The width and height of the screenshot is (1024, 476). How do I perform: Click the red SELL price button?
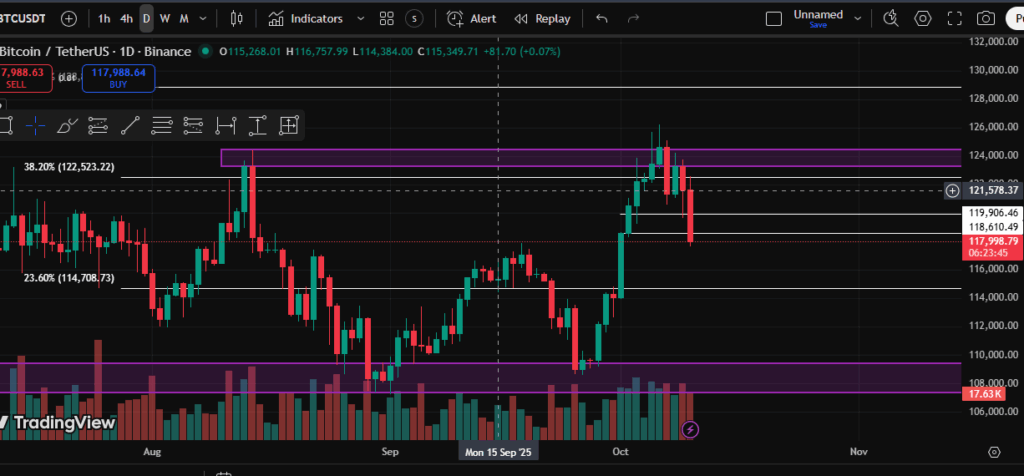pos(24,78)
